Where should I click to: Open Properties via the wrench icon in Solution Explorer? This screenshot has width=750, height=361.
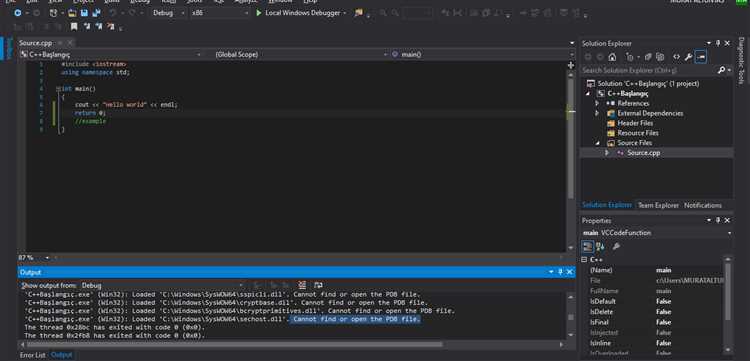tap(688, 57)
